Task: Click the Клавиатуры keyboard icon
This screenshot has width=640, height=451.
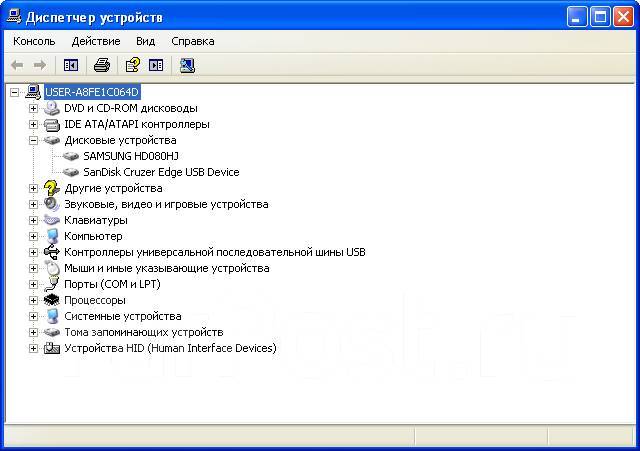Action: (52, 220)
